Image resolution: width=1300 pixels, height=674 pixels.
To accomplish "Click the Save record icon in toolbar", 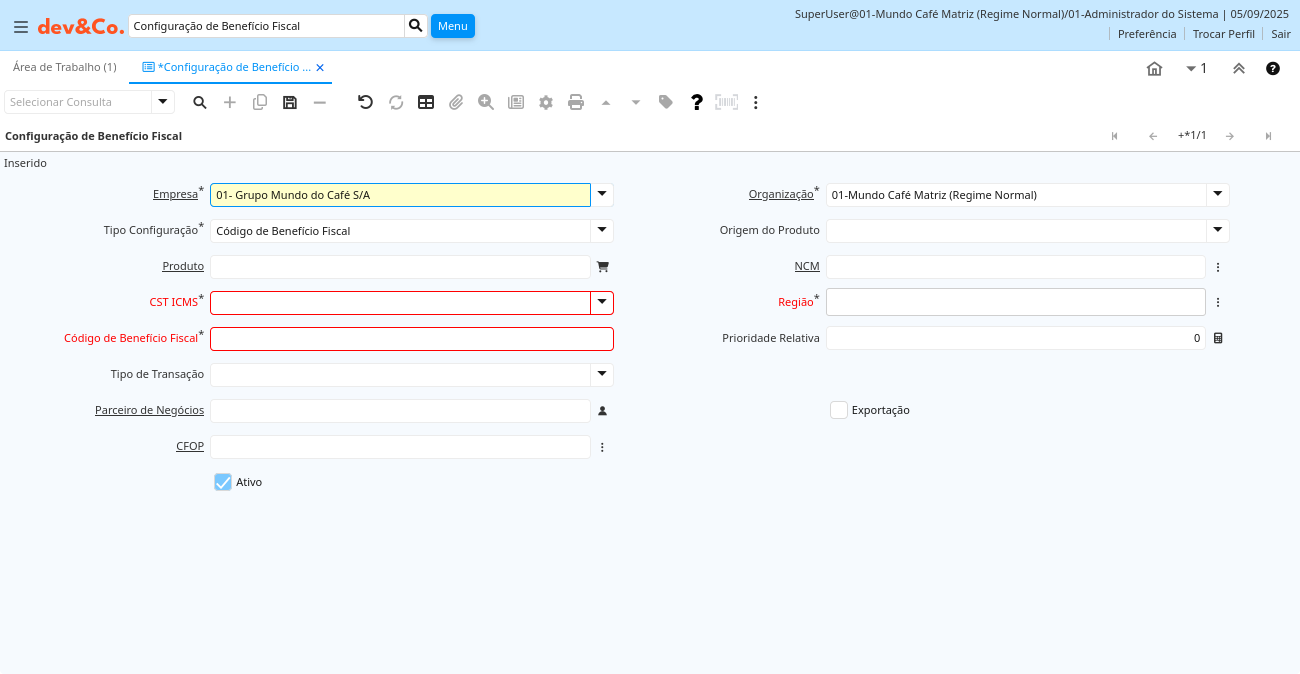I will click(x=290, y=102).
